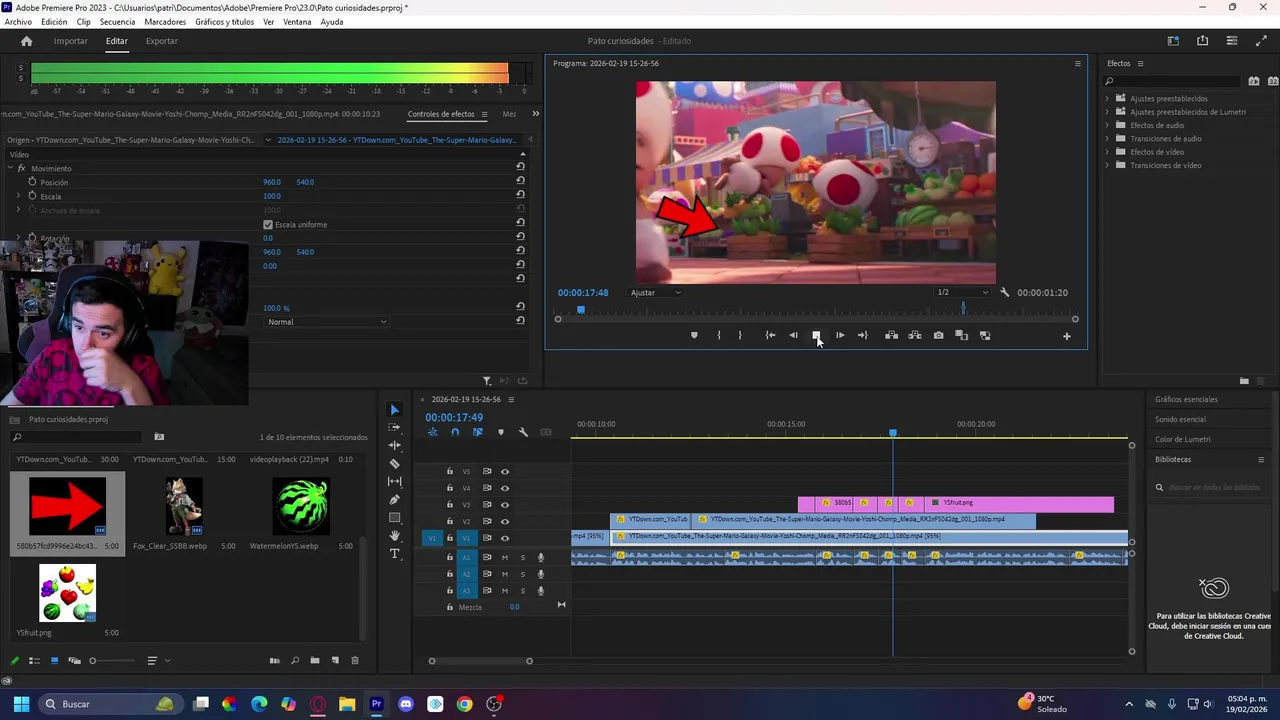Select the Hand tool

coord(394,536)
